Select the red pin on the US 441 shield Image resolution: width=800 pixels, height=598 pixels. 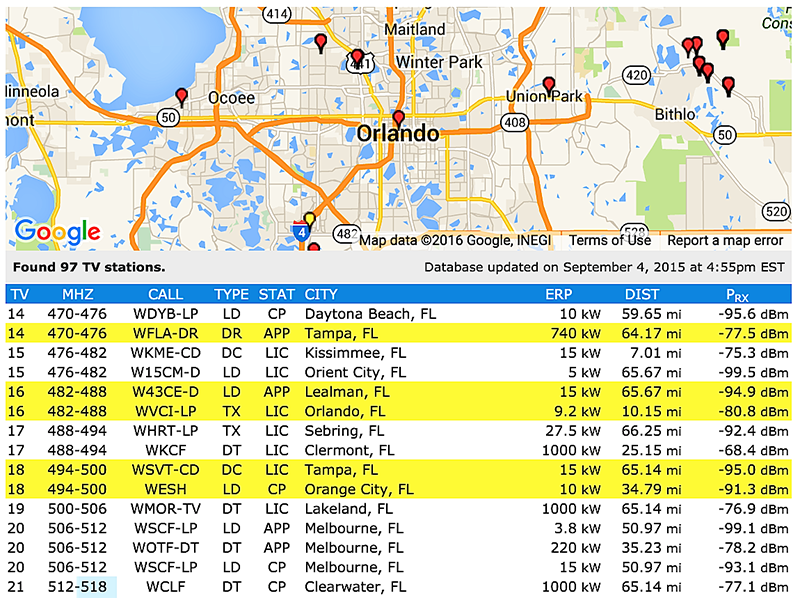click(x=357, y=58)
